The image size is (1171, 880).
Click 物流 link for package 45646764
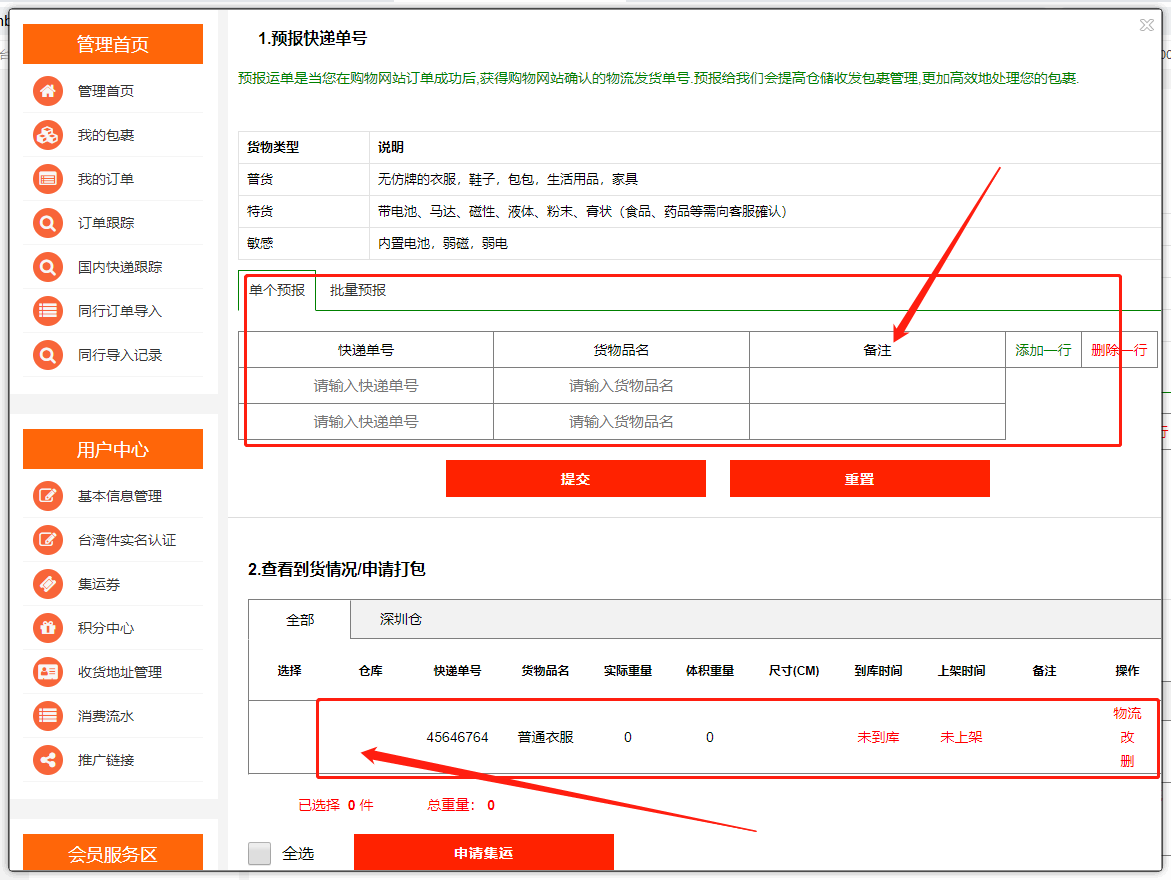1127,714
